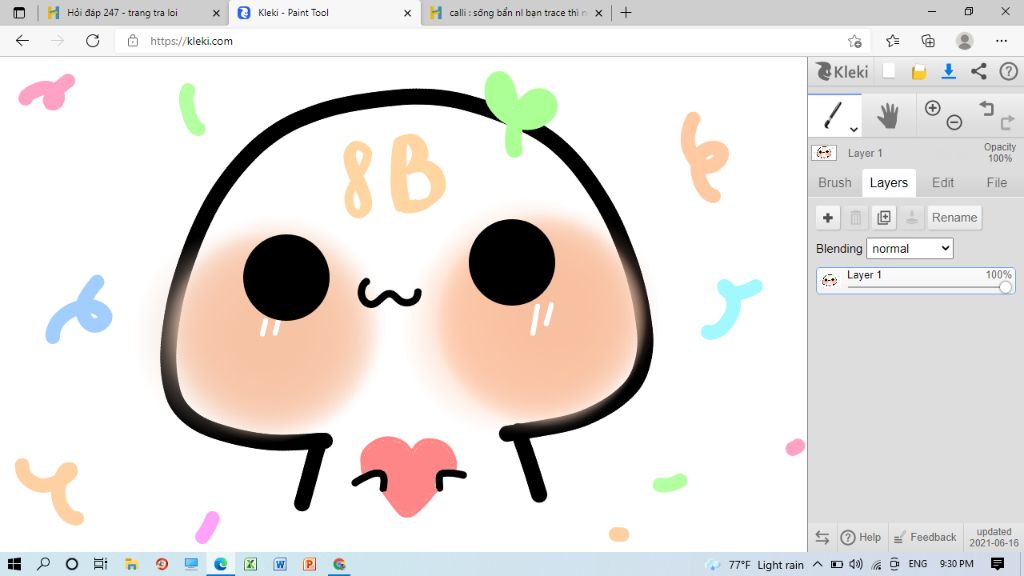Open the Help link at the bottom
This screenshot has height=576, width=1024.
tap(861, 537)
